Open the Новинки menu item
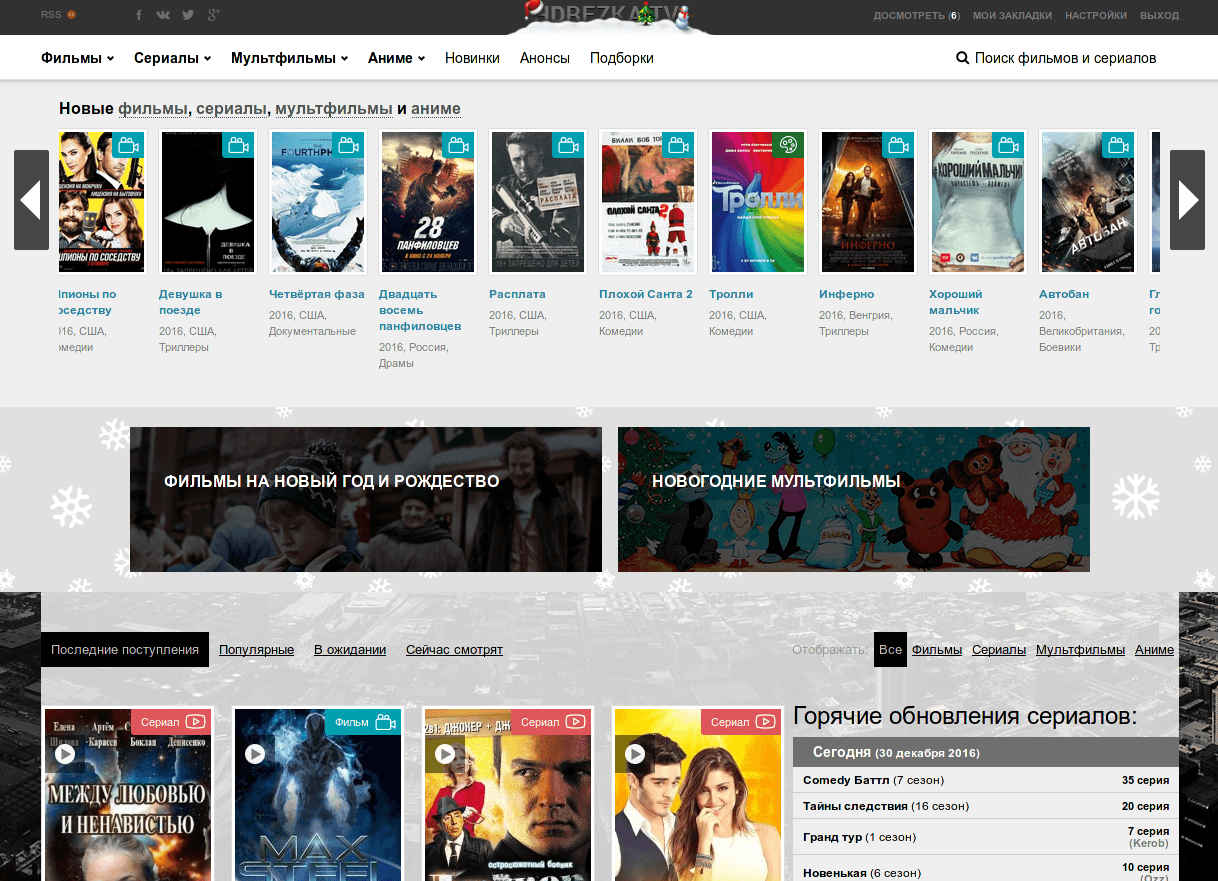1218x881 pixels. [x=472, y=58]
